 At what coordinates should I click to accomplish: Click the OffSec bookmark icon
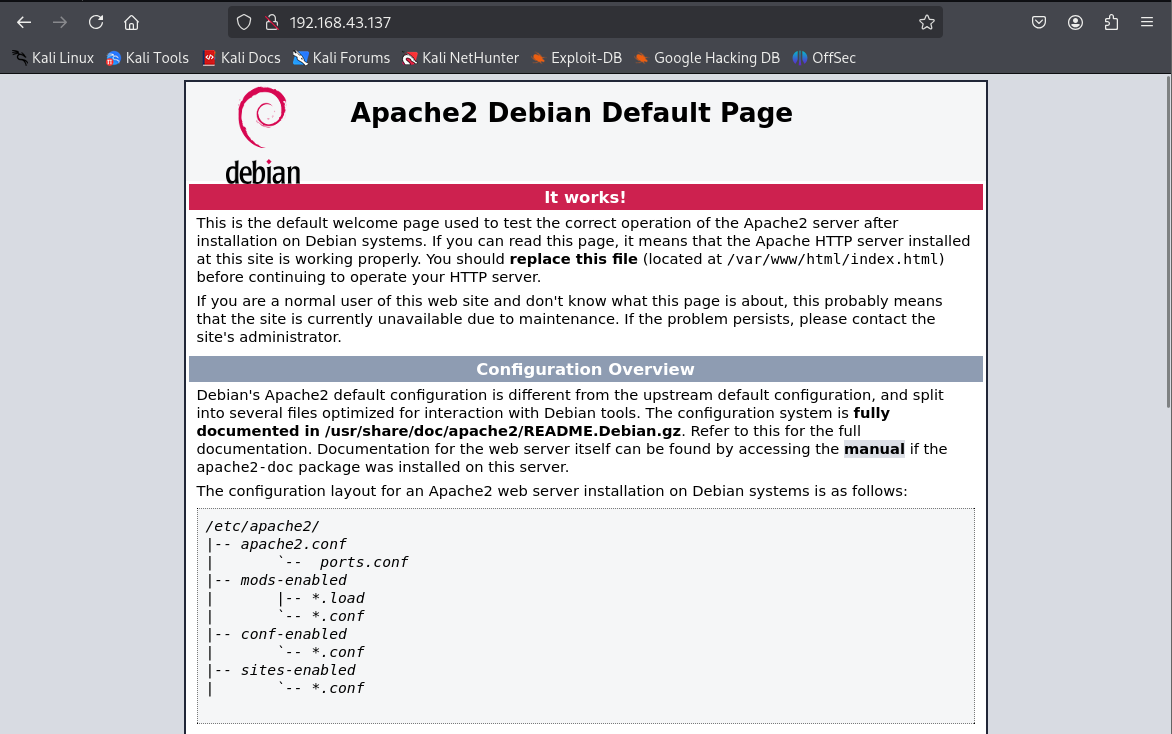tap(800, 58)
